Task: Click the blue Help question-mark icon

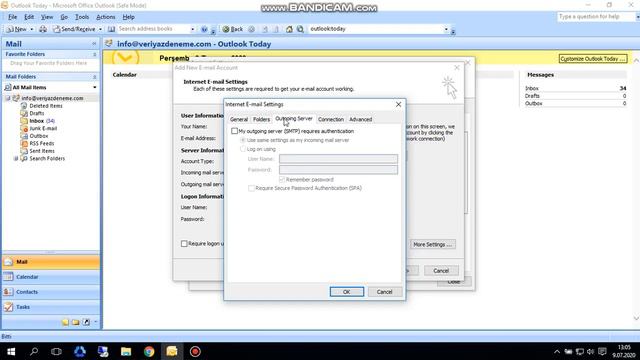Action: (x=204, y=29)
